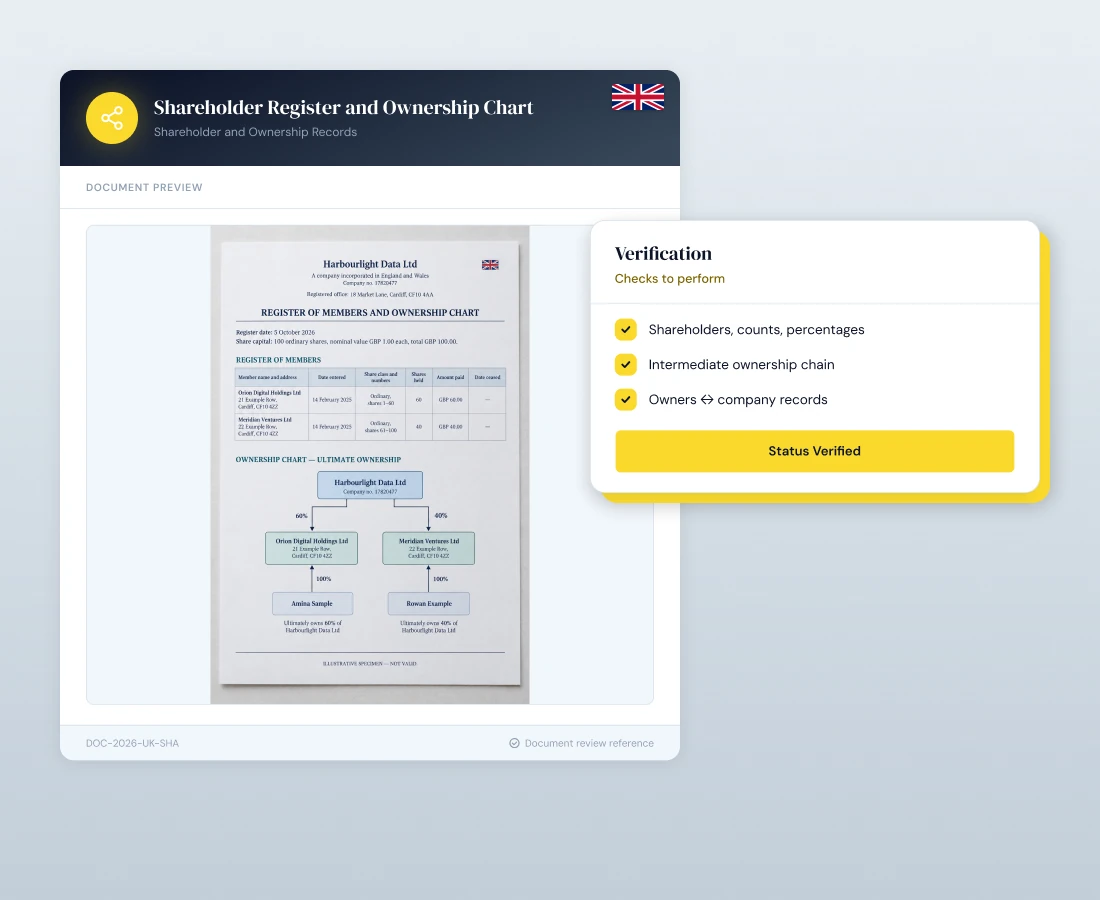Click the Register date line in document

coord(275,333)
